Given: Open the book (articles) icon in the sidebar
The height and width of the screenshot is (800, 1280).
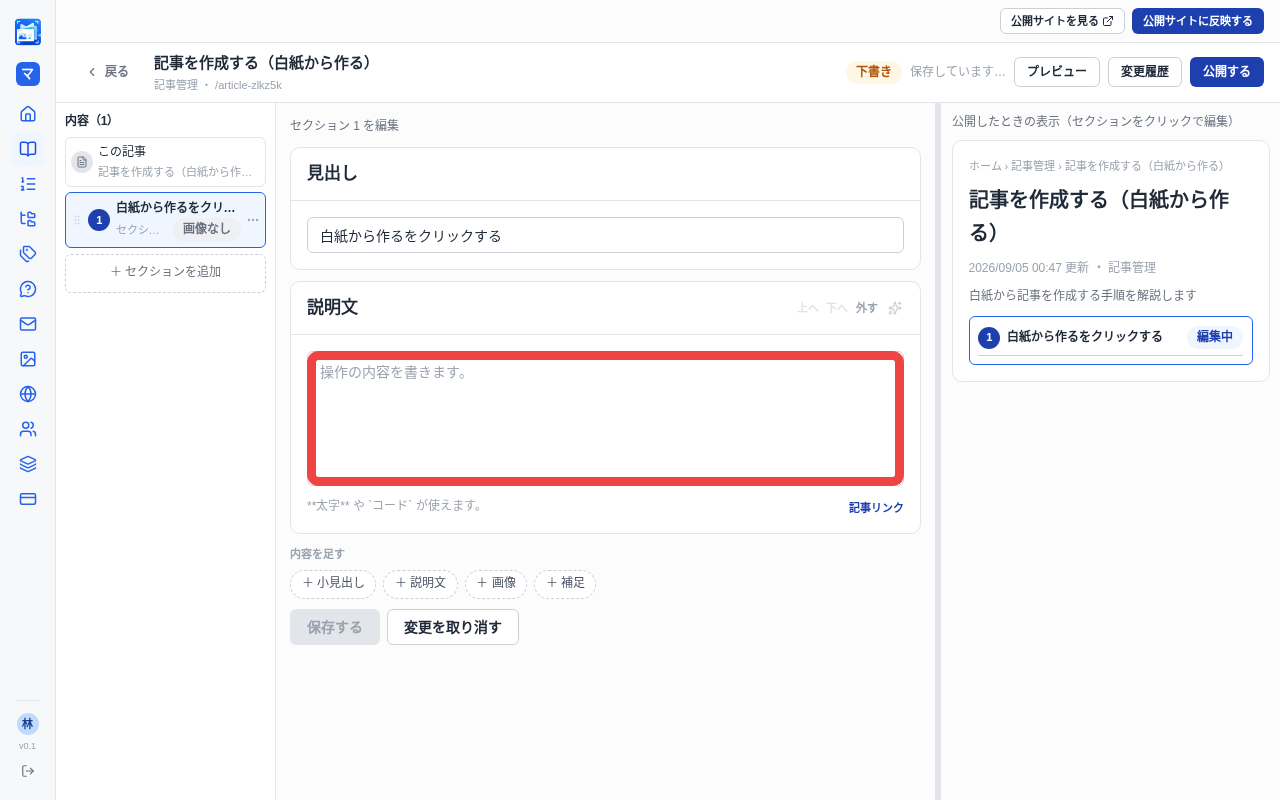Looking at the screenshot, I should [x=28, y=149].
